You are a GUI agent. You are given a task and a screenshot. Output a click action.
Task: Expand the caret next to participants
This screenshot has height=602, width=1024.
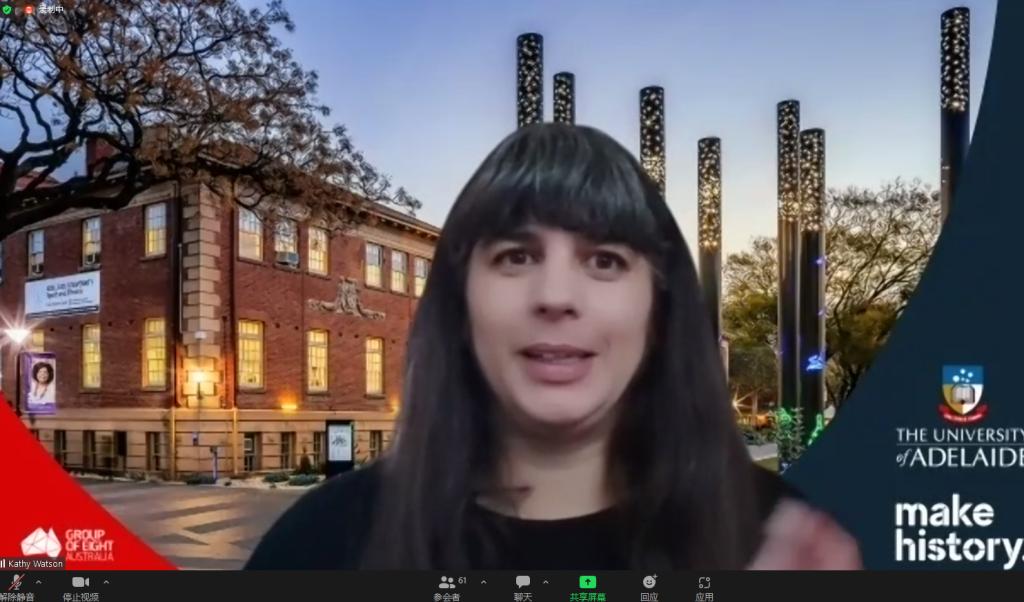point(484,581)
